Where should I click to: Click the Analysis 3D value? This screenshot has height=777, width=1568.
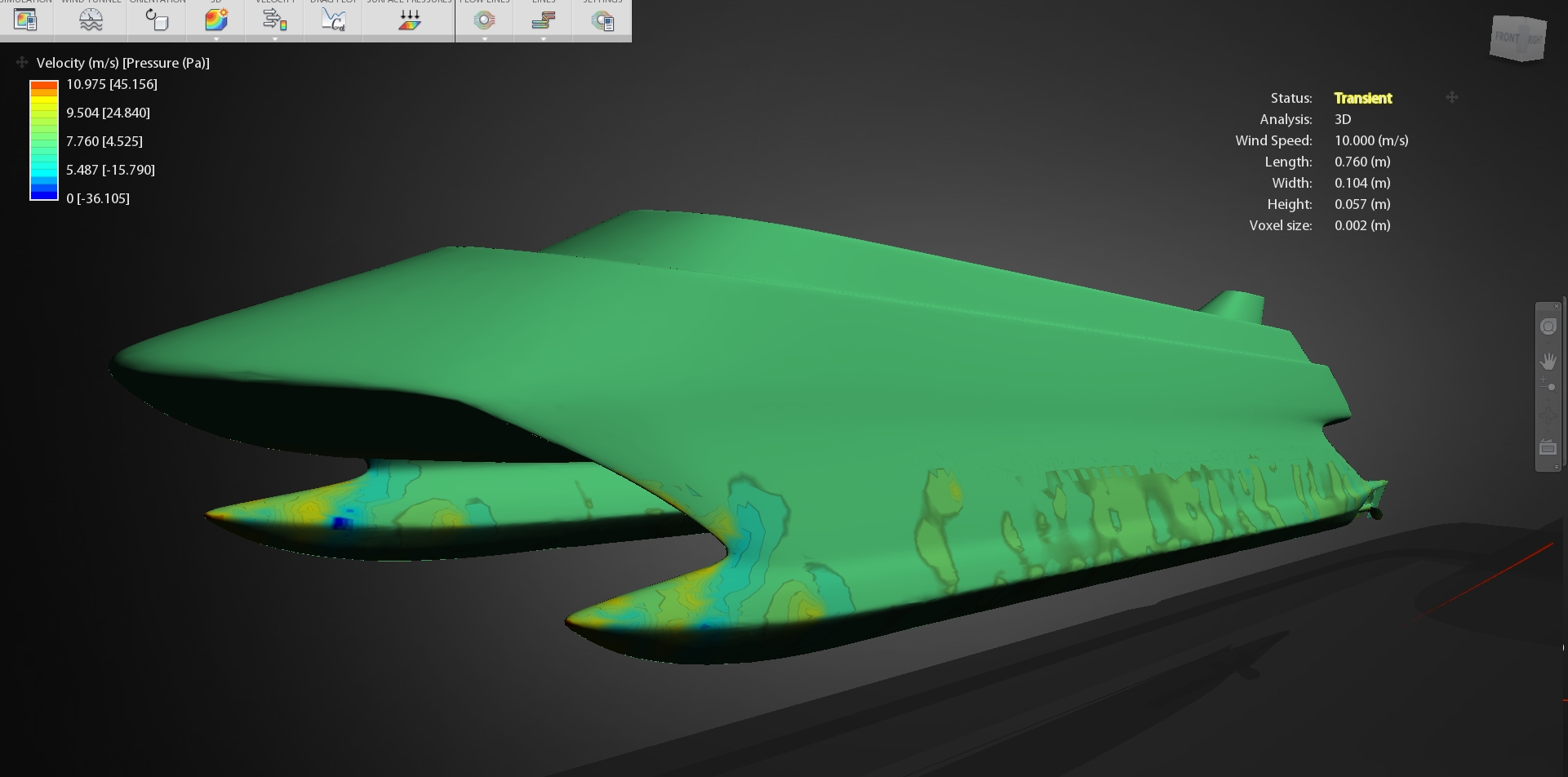(x=1343, y=119)
